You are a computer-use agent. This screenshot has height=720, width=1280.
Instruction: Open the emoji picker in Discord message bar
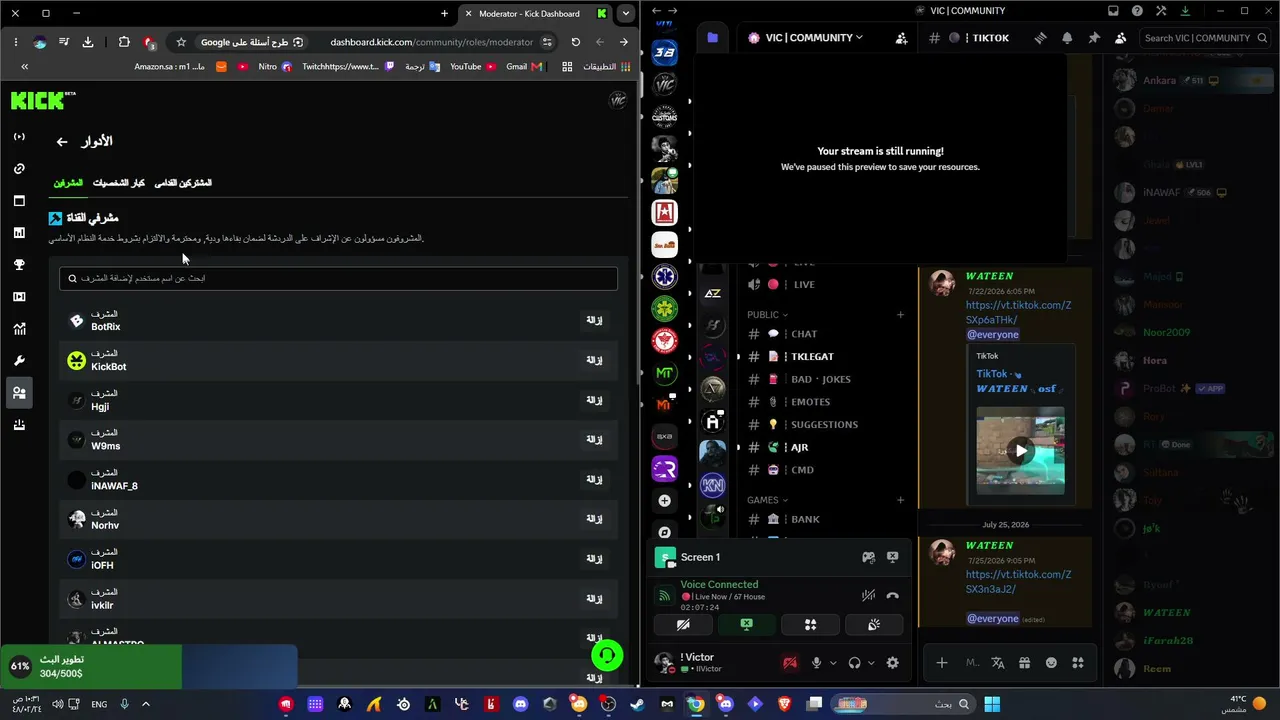1051,663
